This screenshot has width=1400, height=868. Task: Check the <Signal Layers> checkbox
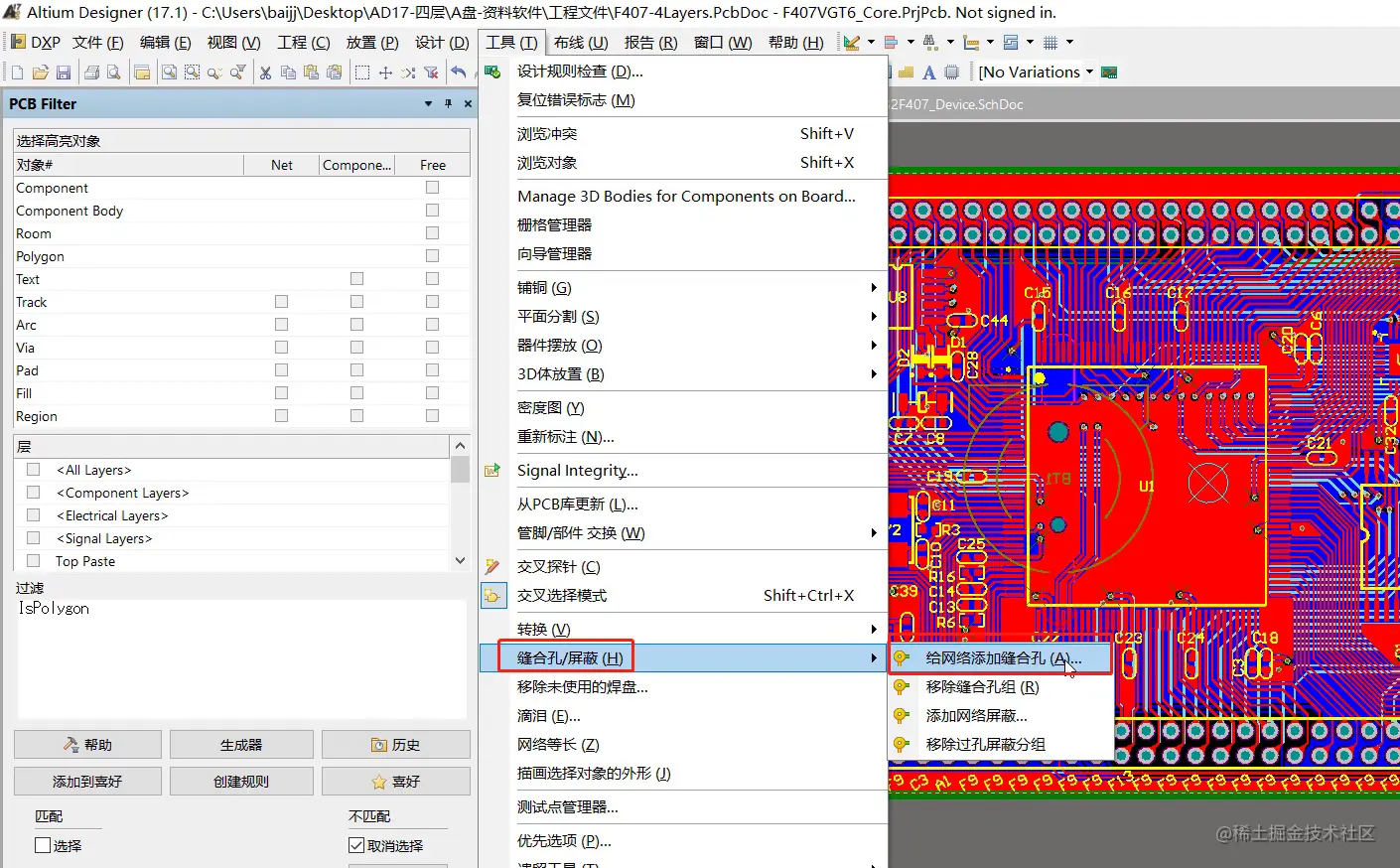(34, 537)
